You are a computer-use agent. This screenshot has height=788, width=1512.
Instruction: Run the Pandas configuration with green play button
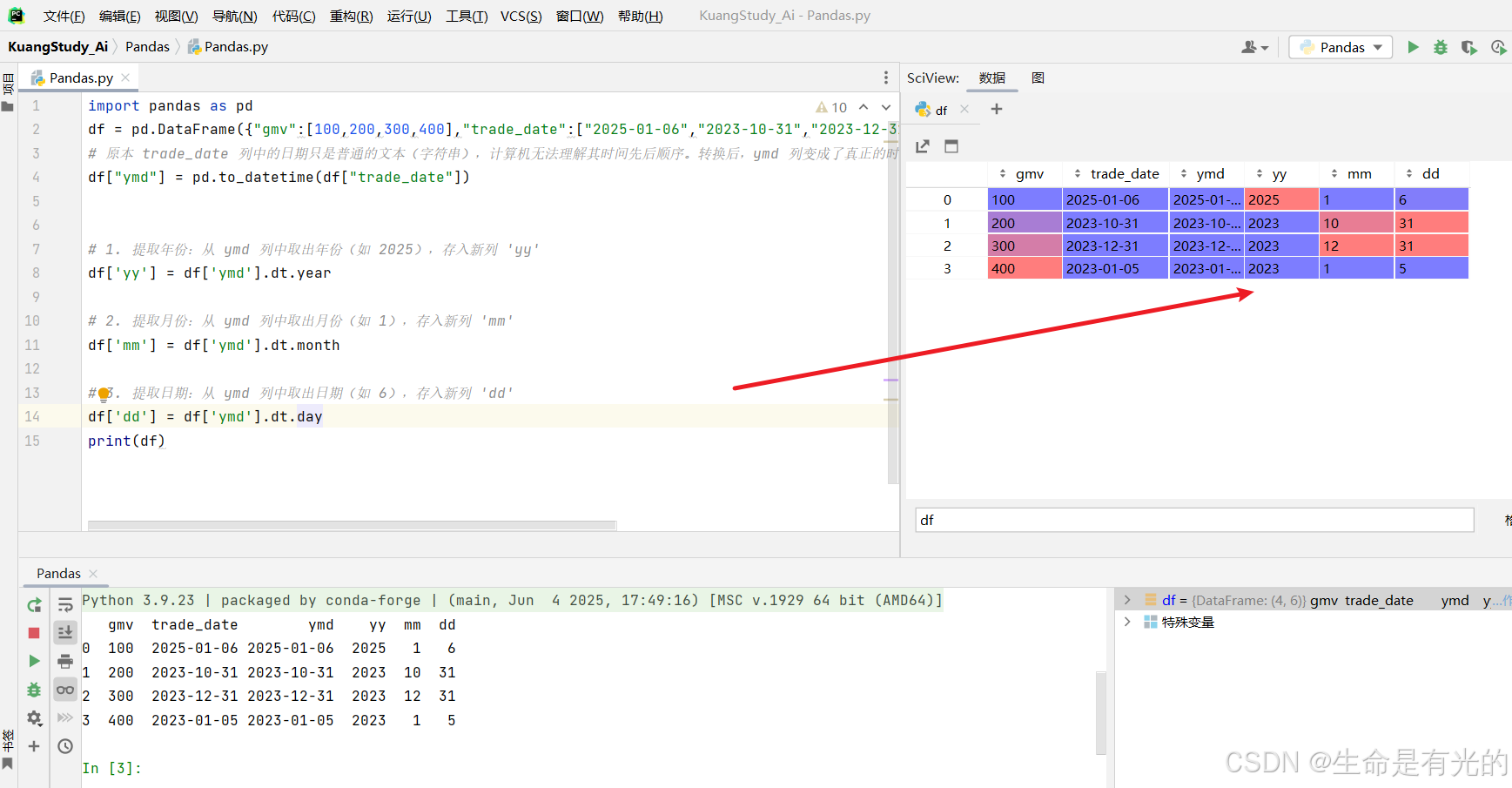(1413, 47)
